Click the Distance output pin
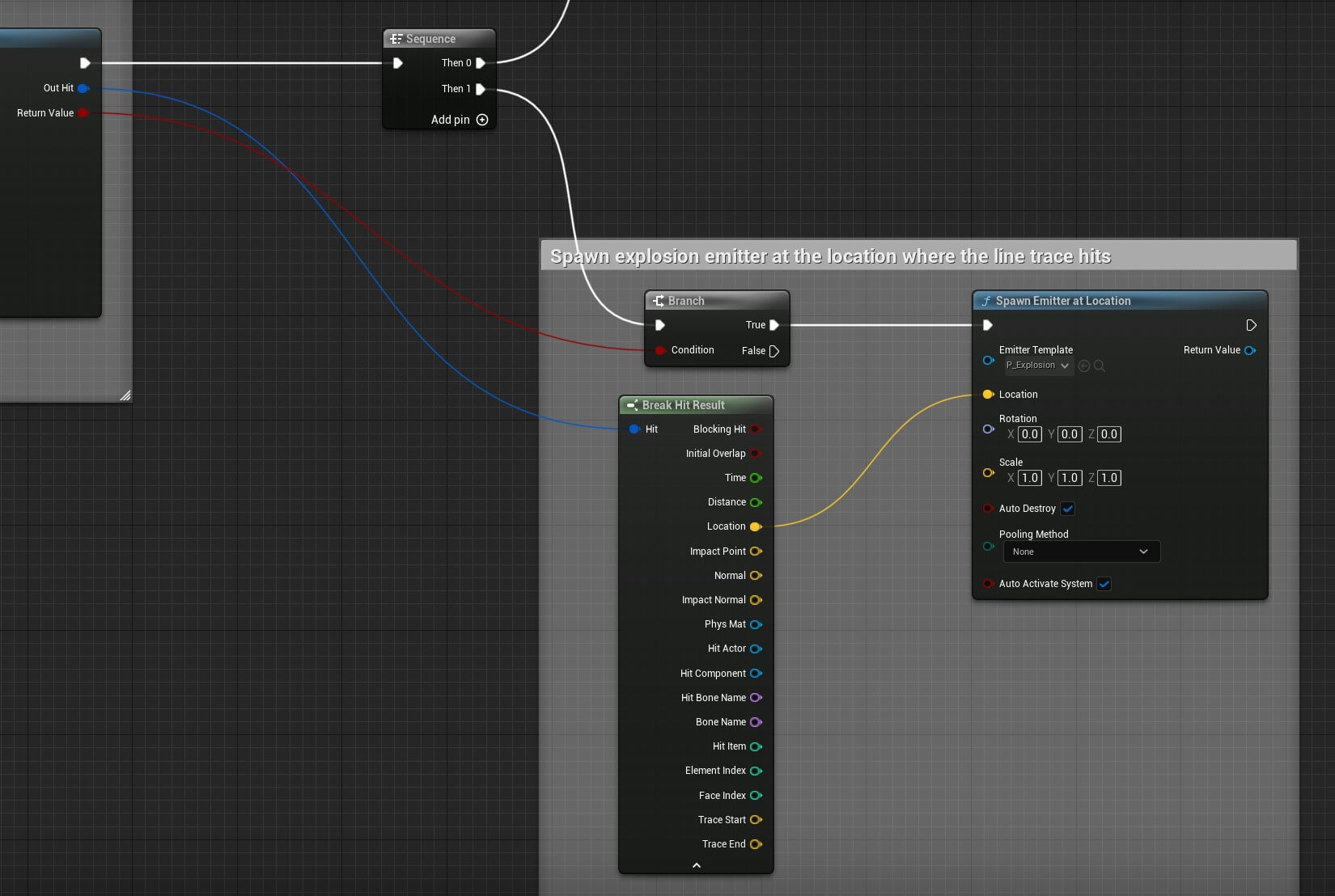Screen dimensions: 1335x896 (x=756, y=502)
